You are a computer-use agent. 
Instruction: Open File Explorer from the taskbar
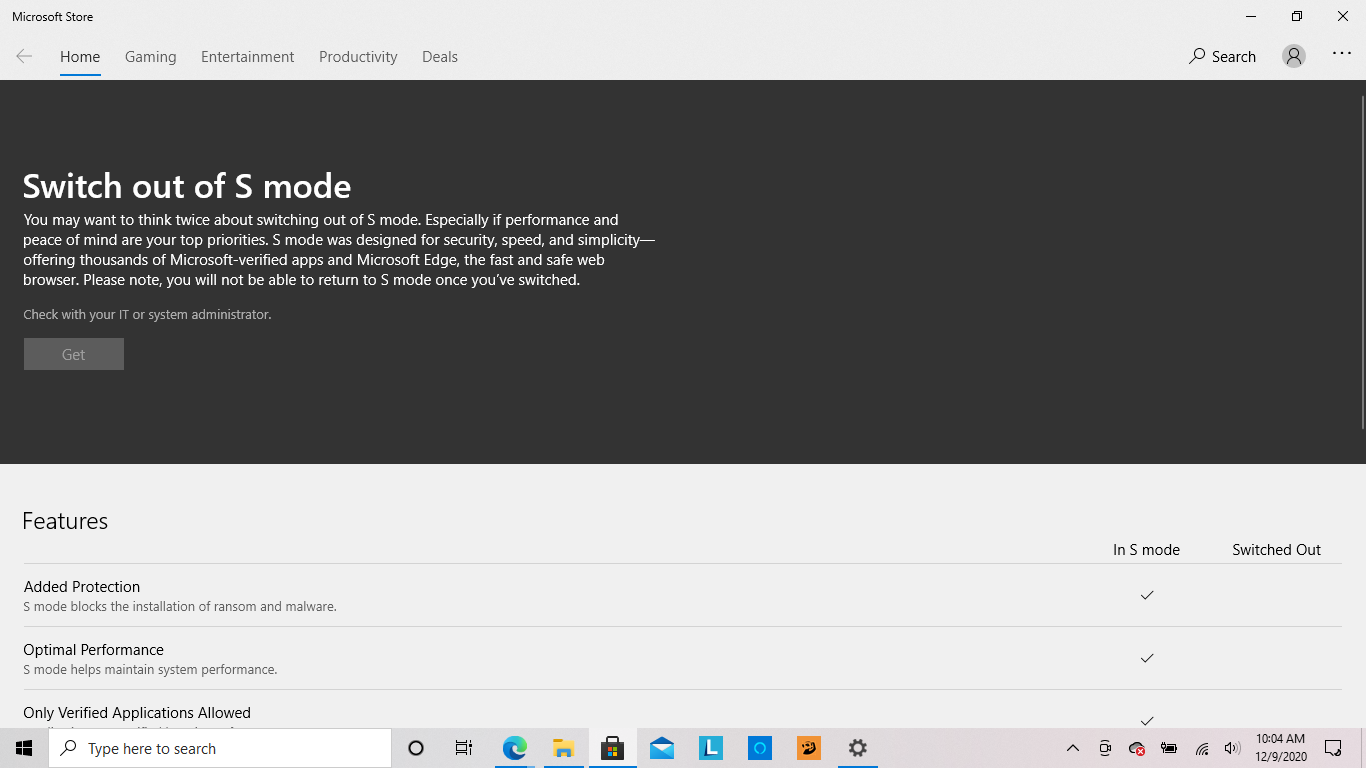[x=564, y=748]
